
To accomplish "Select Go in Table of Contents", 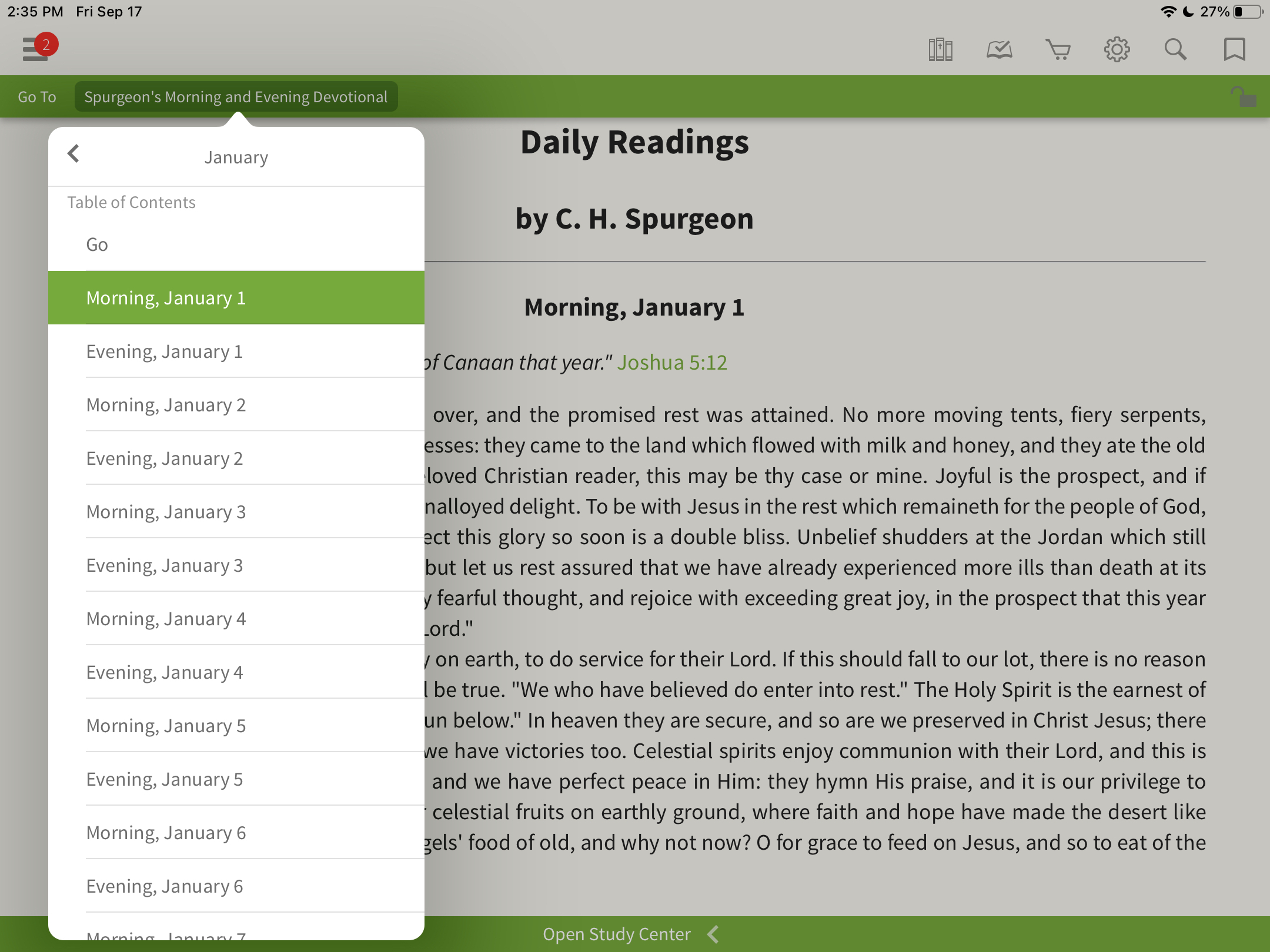I will [236, 244].
